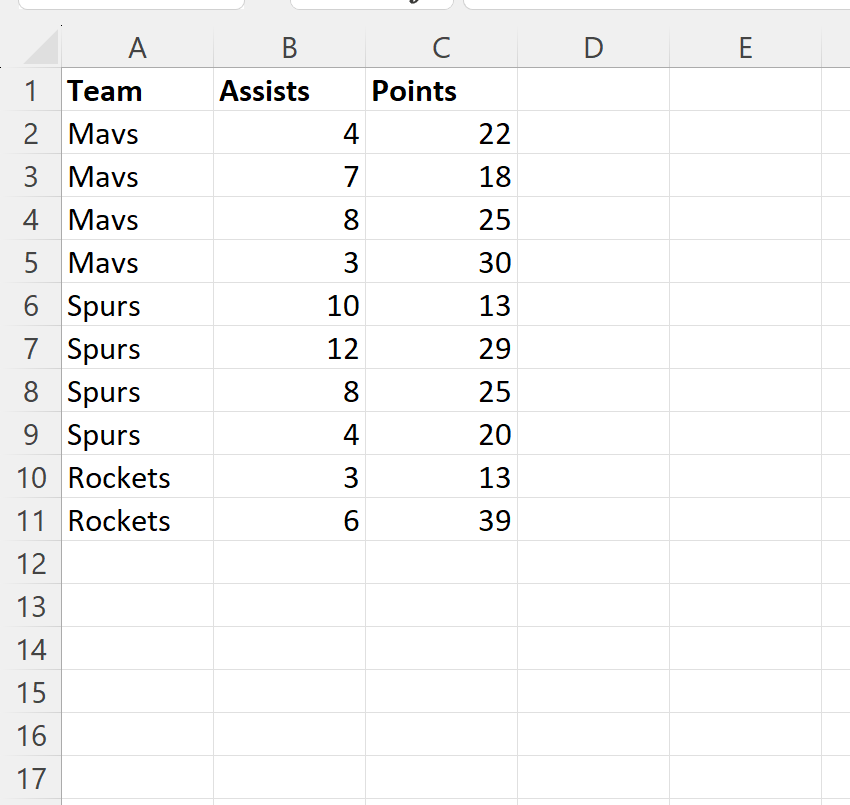Select row 17 header
The image size is (850, 805).
point(31,779)
